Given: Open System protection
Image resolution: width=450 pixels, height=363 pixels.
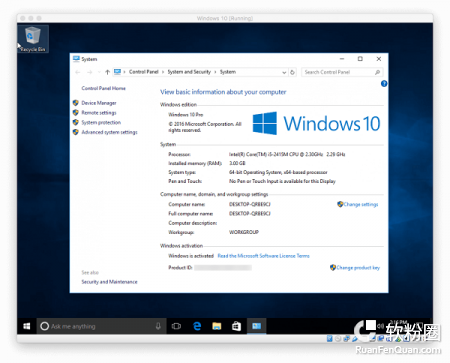Looking at the screenshot, I should click(101, 122).
